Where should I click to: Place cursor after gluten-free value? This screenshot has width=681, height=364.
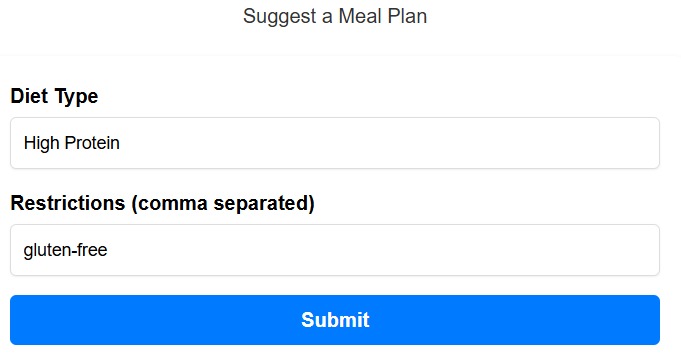[x=109, y=250]
